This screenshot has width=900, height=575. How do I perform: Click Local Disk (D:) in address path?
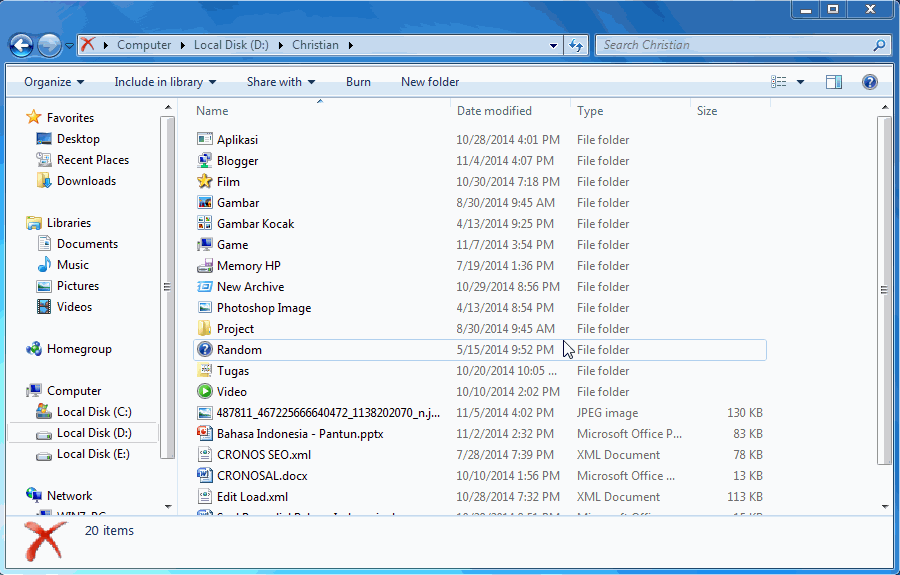tap(231, 45)
